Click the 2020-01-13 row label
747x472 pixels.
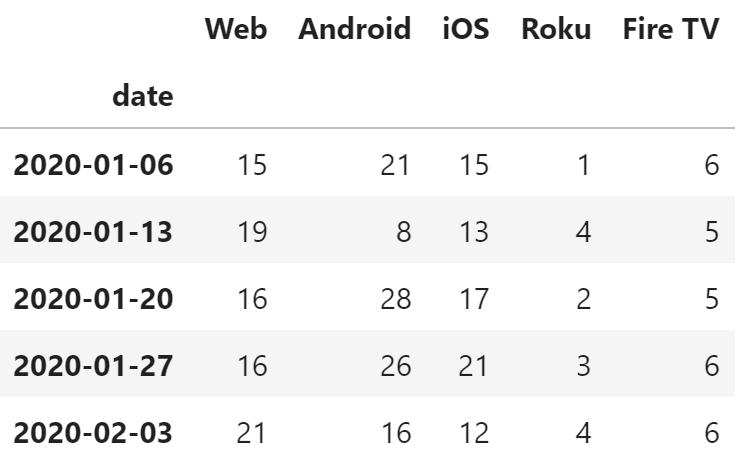[93, 232]
